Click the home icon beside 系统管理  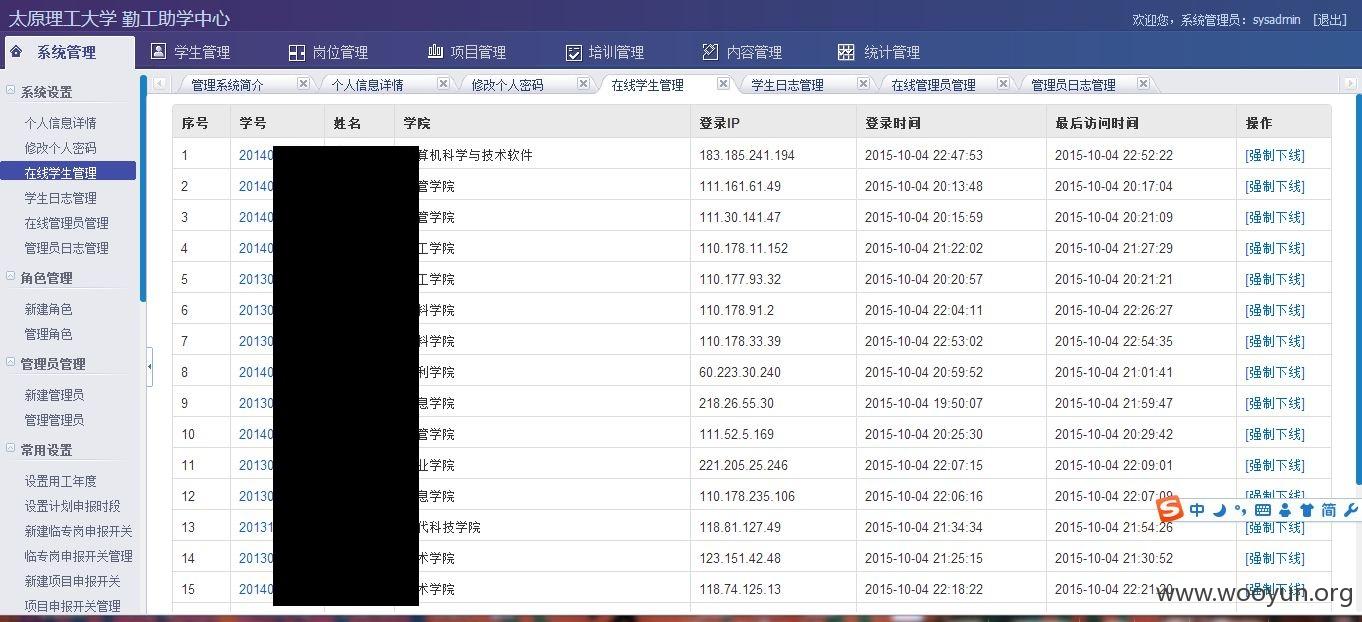point(16,51)
